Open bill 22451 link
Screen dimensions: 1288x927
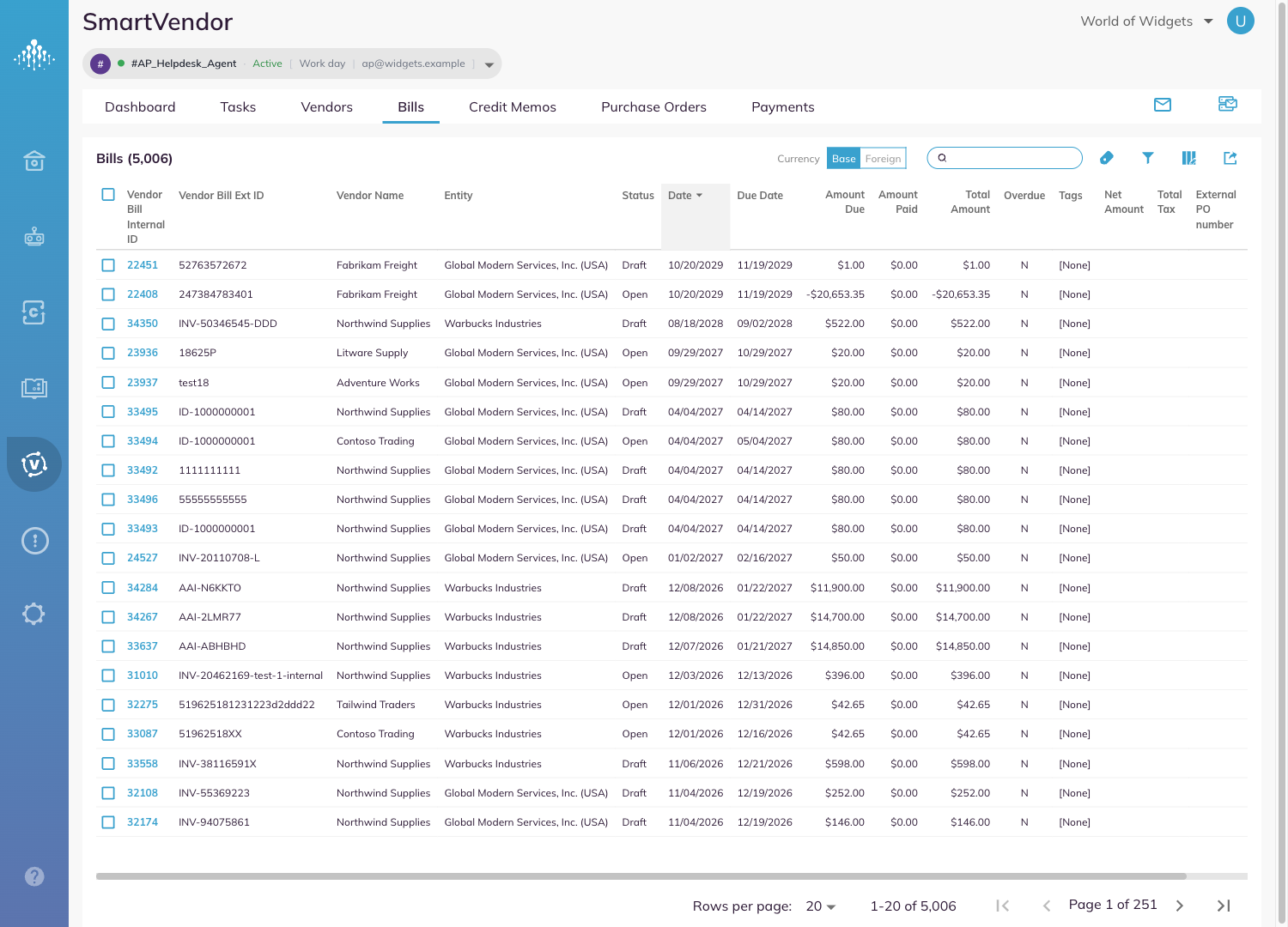tap(143, 265)
